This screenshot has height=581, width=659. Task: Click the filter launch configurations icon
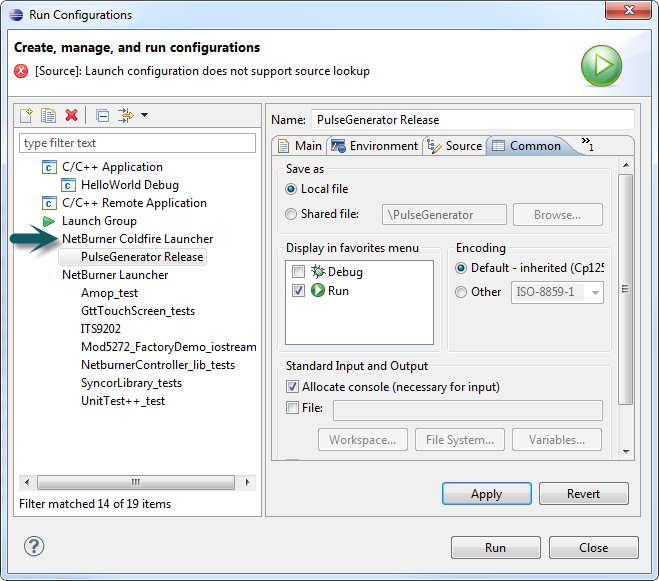[126, 116]
